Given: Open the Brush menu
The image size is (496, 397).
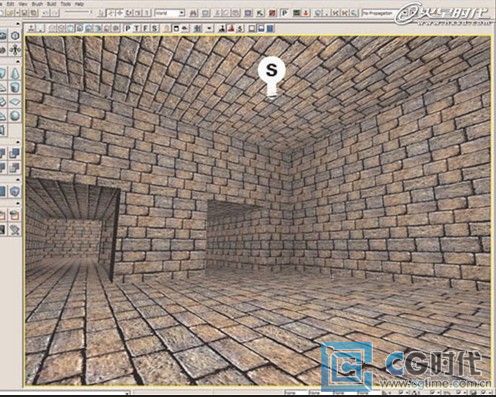Looking at the screenshot, I should tap(37, 4).
